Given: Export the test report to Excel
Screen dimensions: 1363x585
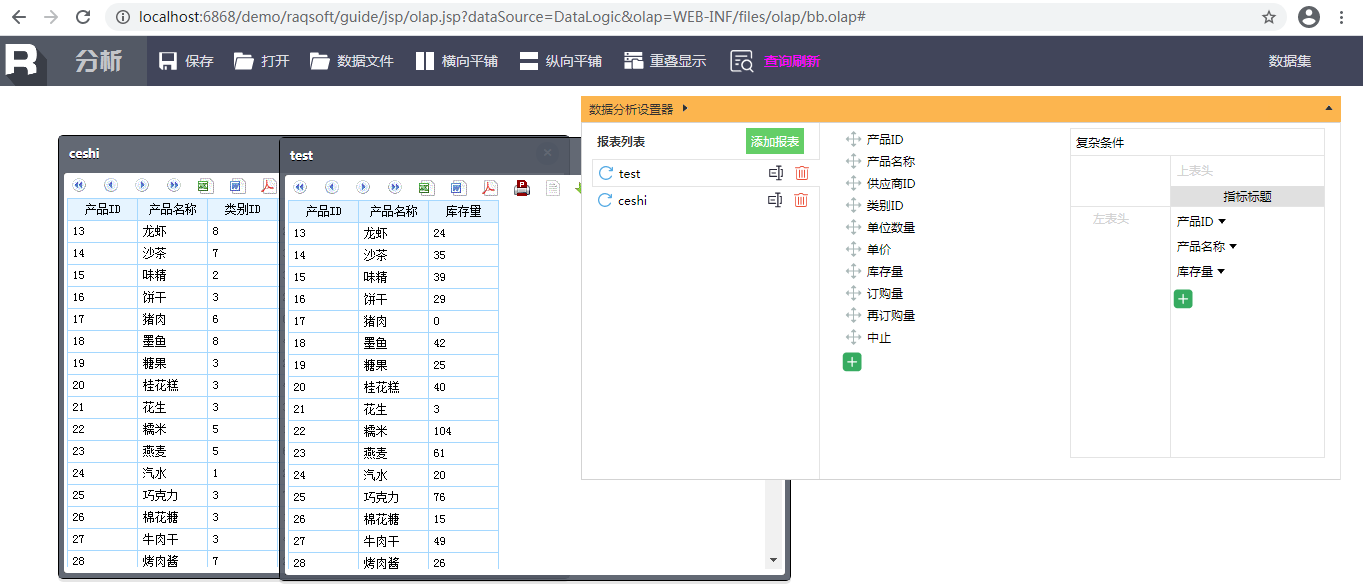Looking at the screenshot, I should point(425,187).
